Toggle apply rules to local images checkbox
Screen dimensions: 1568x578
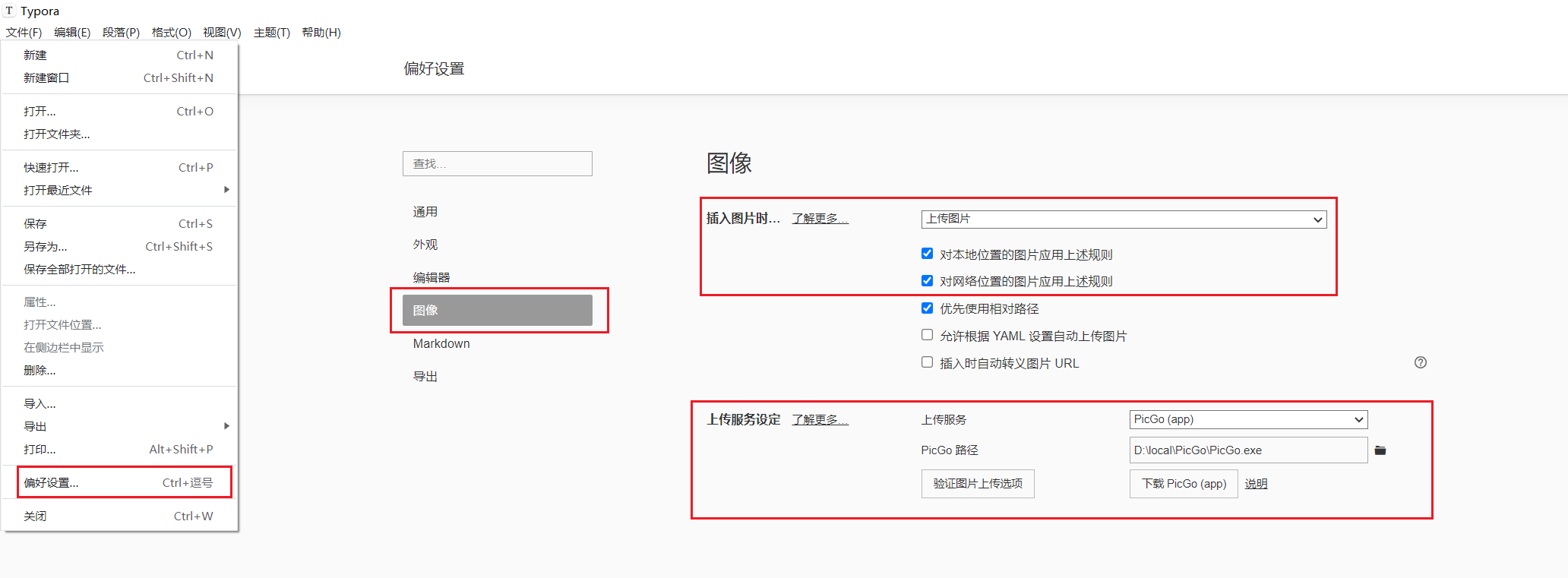[x=927, y=254]
